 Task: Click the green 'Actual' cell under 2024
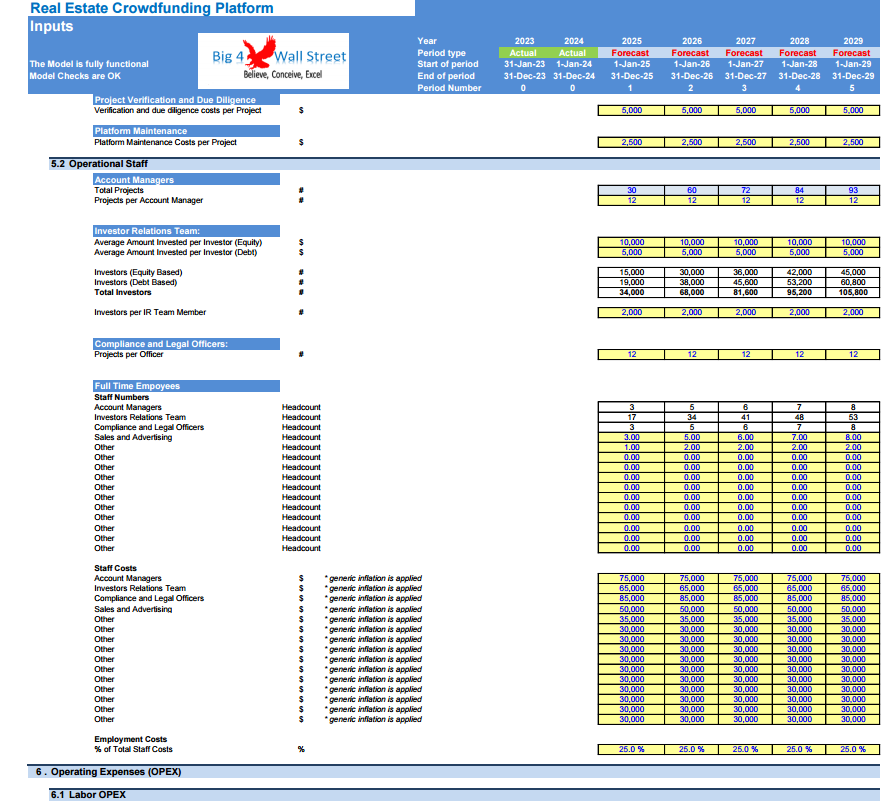click(x=573, y=52)
